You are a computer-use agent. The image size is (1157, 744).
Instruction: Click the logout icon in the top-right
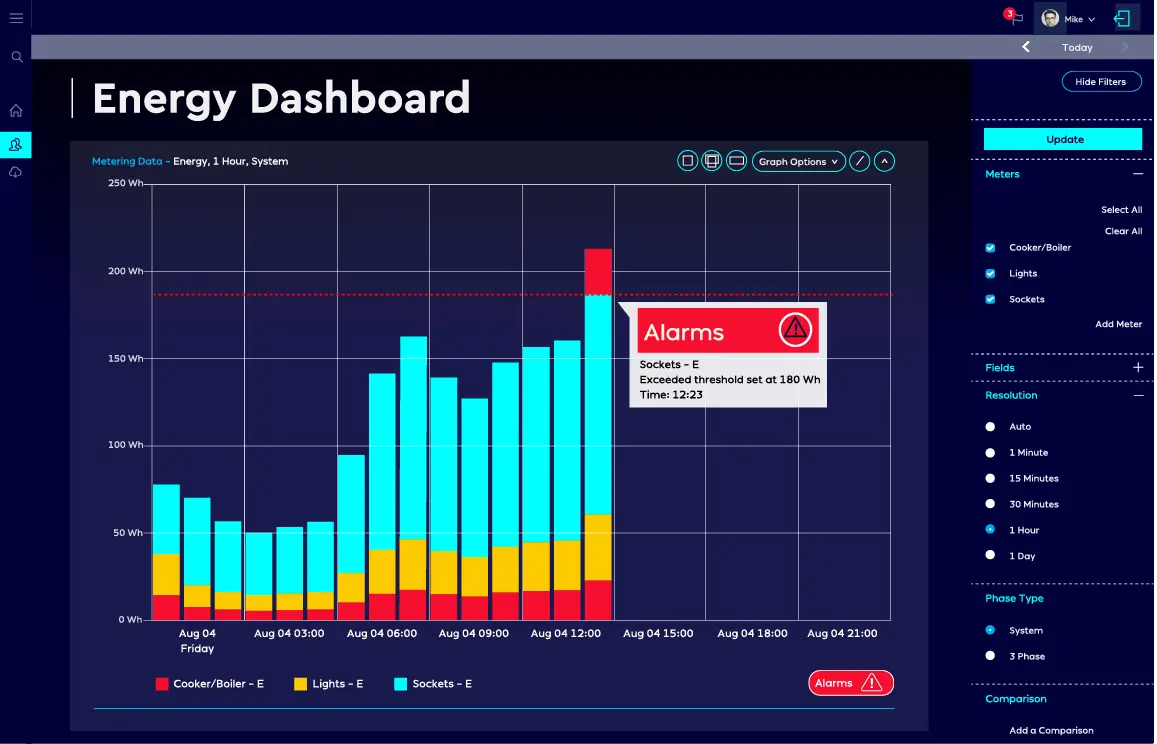tap(1123, 18)
